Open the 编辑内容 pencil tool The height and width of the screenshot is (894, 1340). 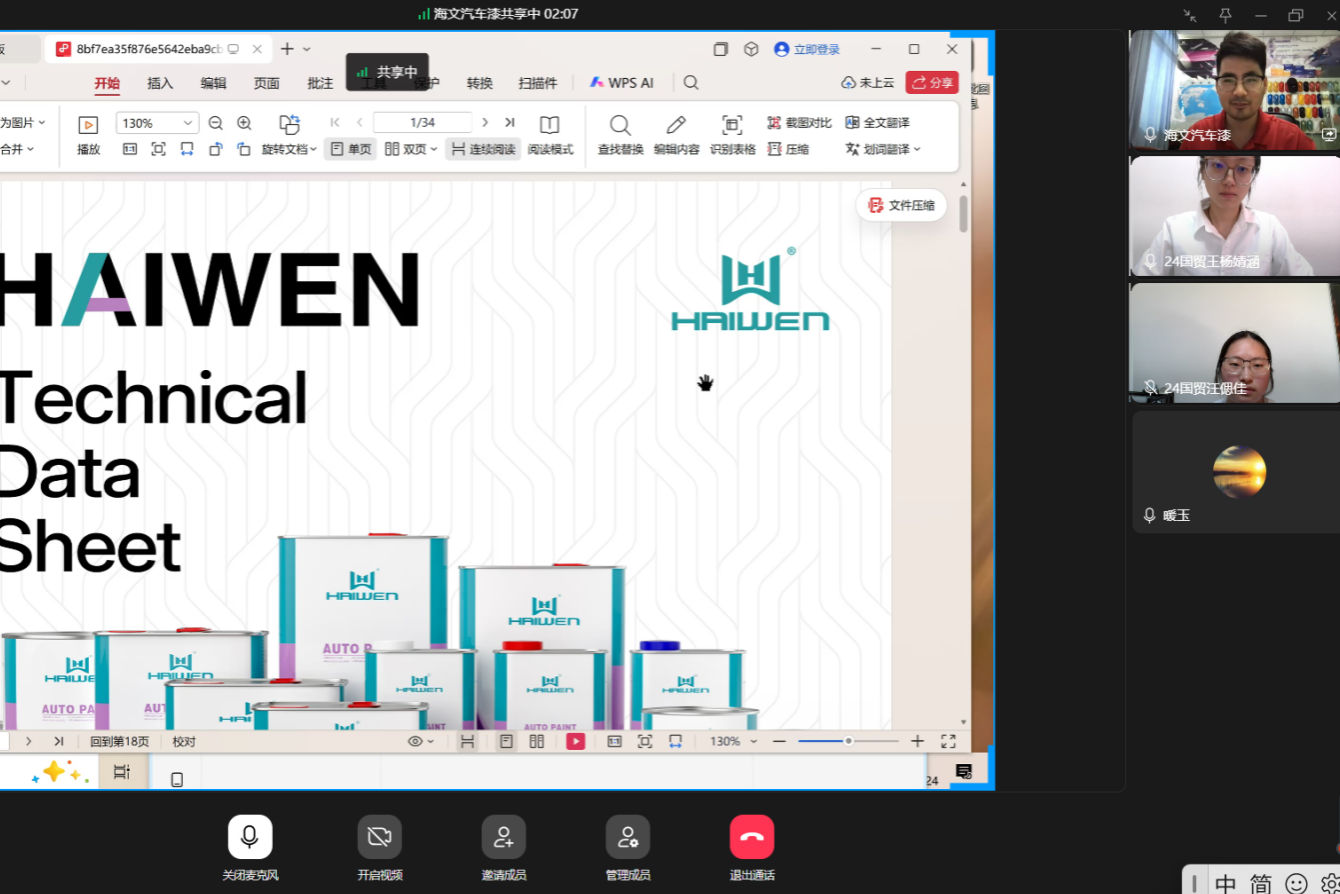coord(676,125)
